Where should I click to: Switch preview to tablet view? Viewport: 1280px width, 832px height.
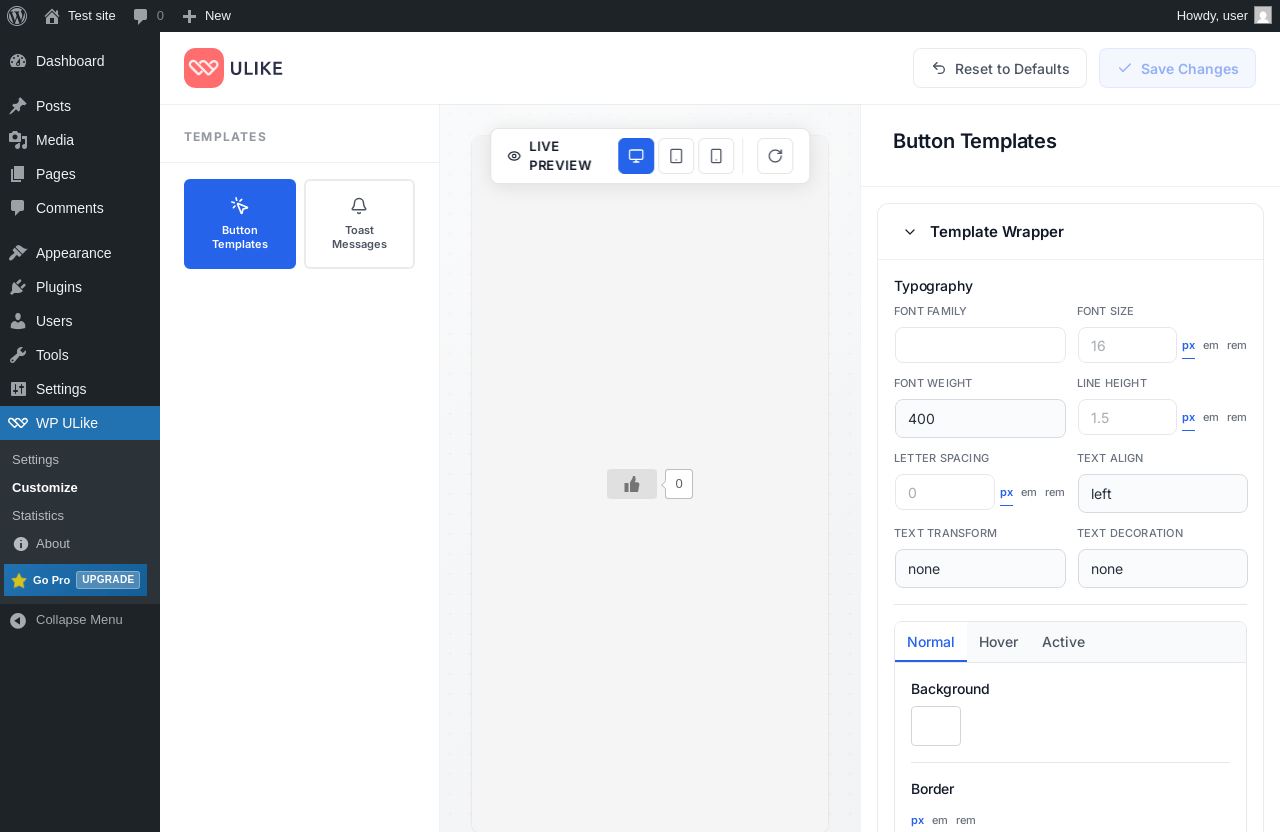point(676,156)
